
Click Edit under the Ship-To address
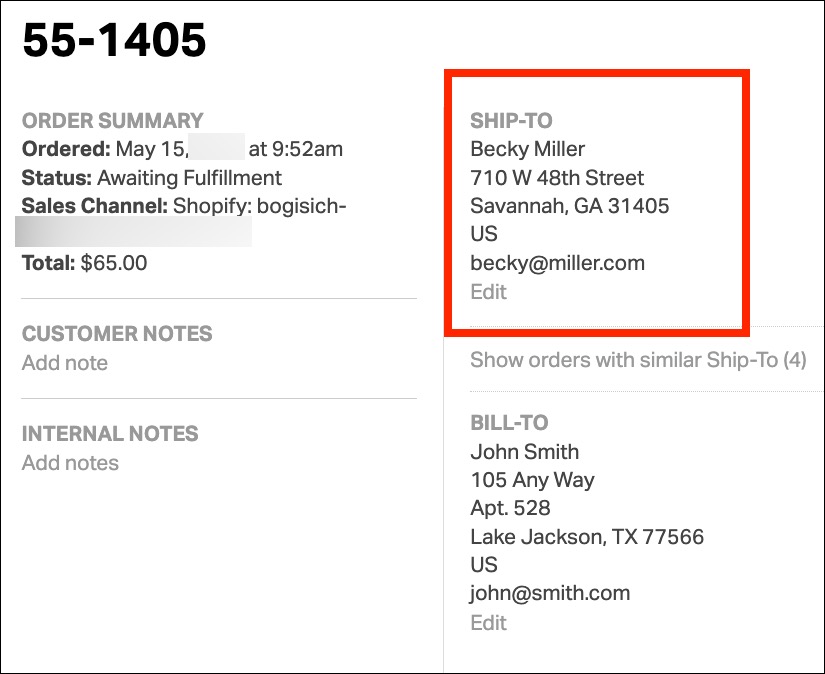(488, 292)
